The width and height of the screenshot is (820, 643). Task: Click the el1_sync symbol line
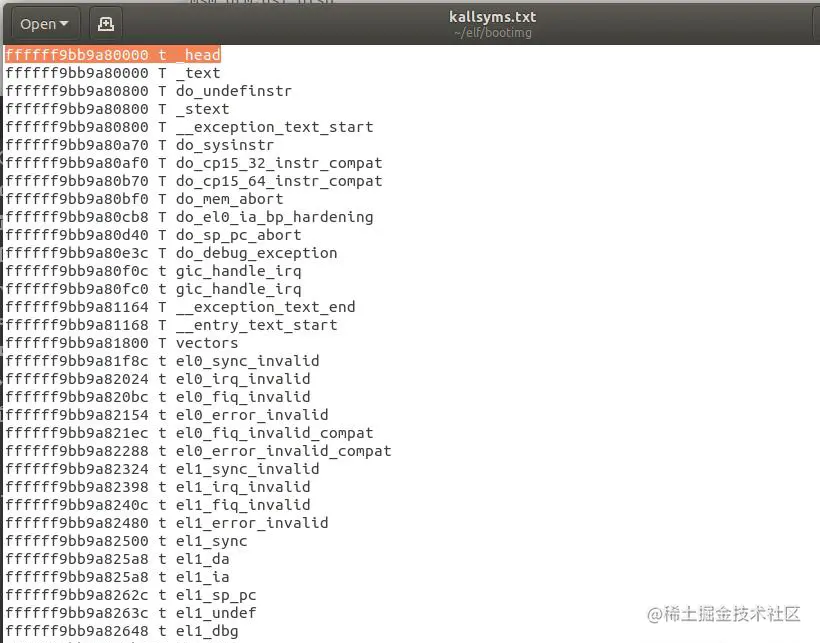click(x=126, y=541)
